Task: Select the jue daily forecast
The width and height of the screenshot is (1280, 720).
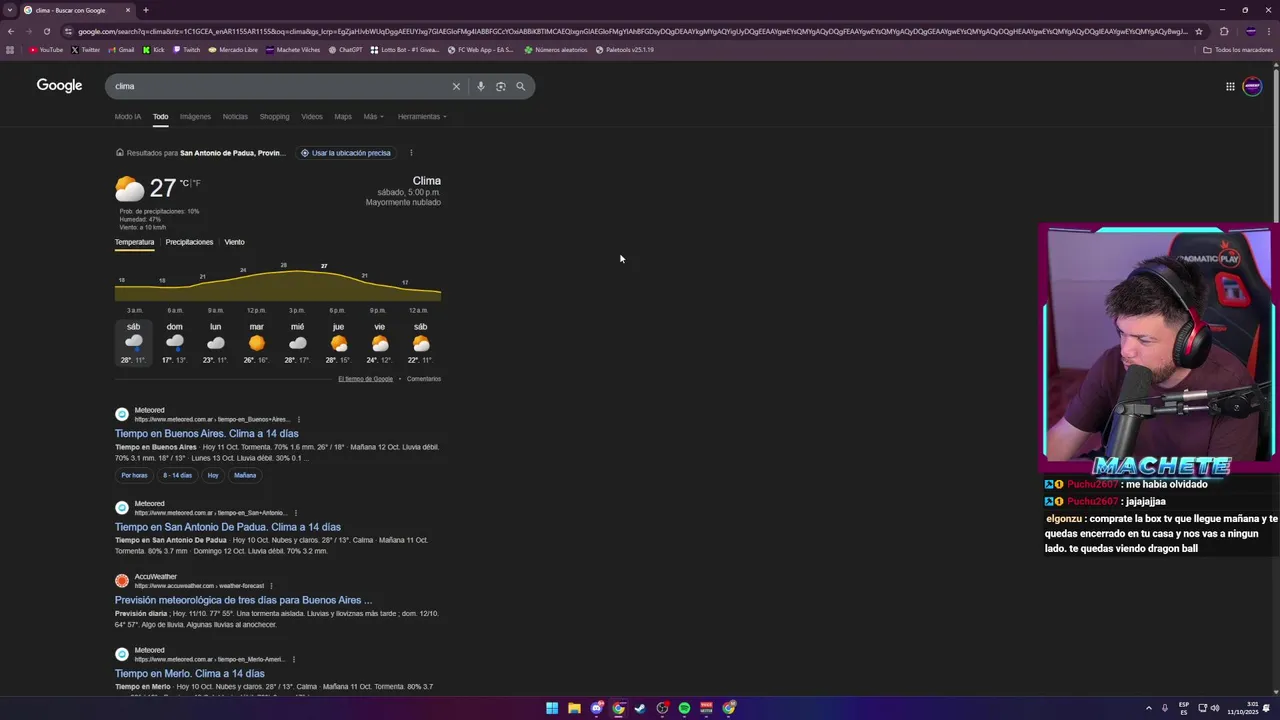Action: coord(338,343)
